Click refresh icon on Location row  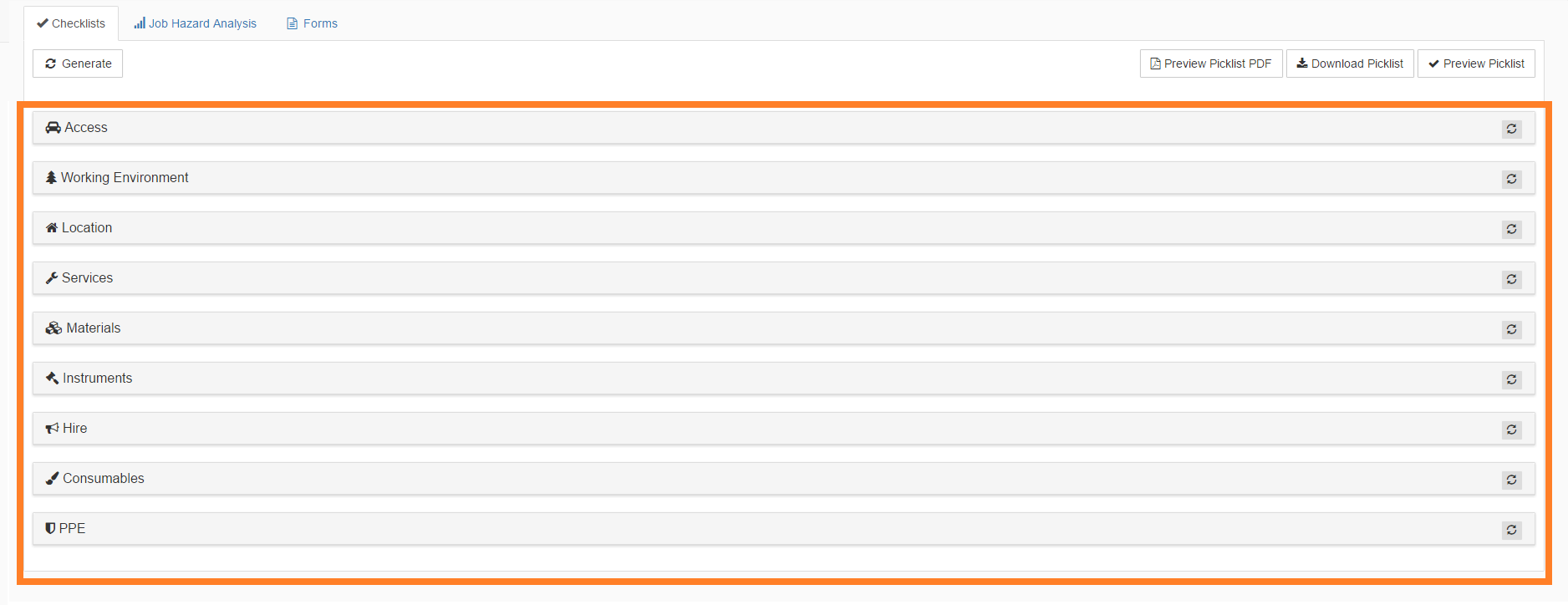point(1511,229)
